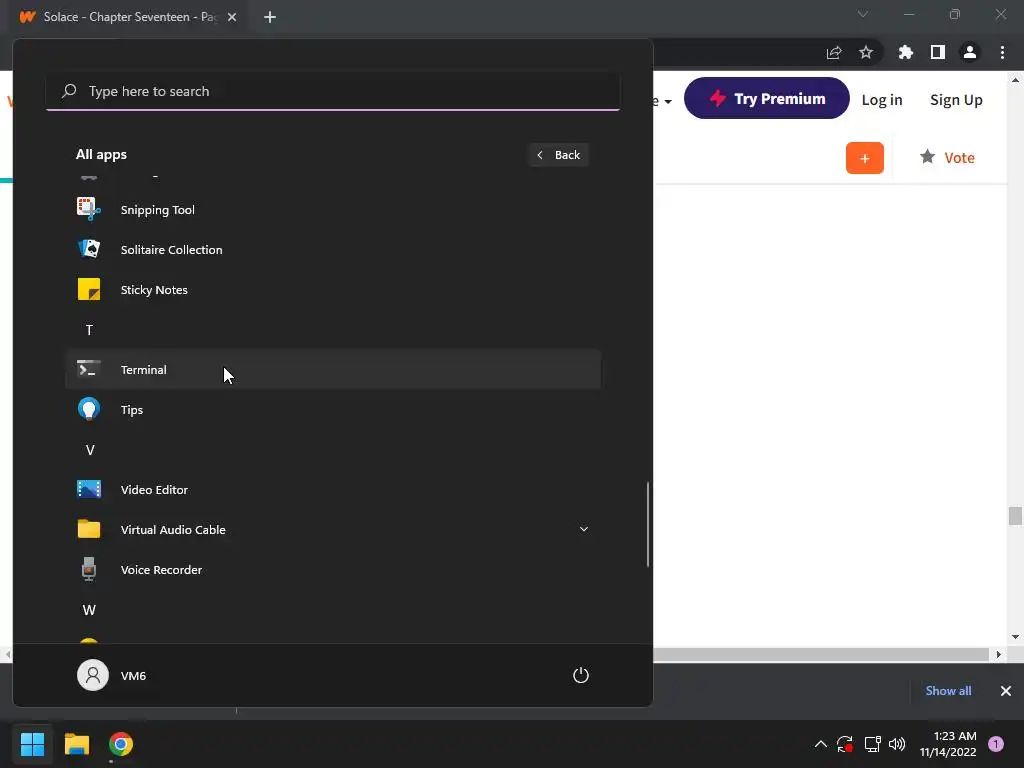Click Show all in the downloads bar

pos(948,690)
